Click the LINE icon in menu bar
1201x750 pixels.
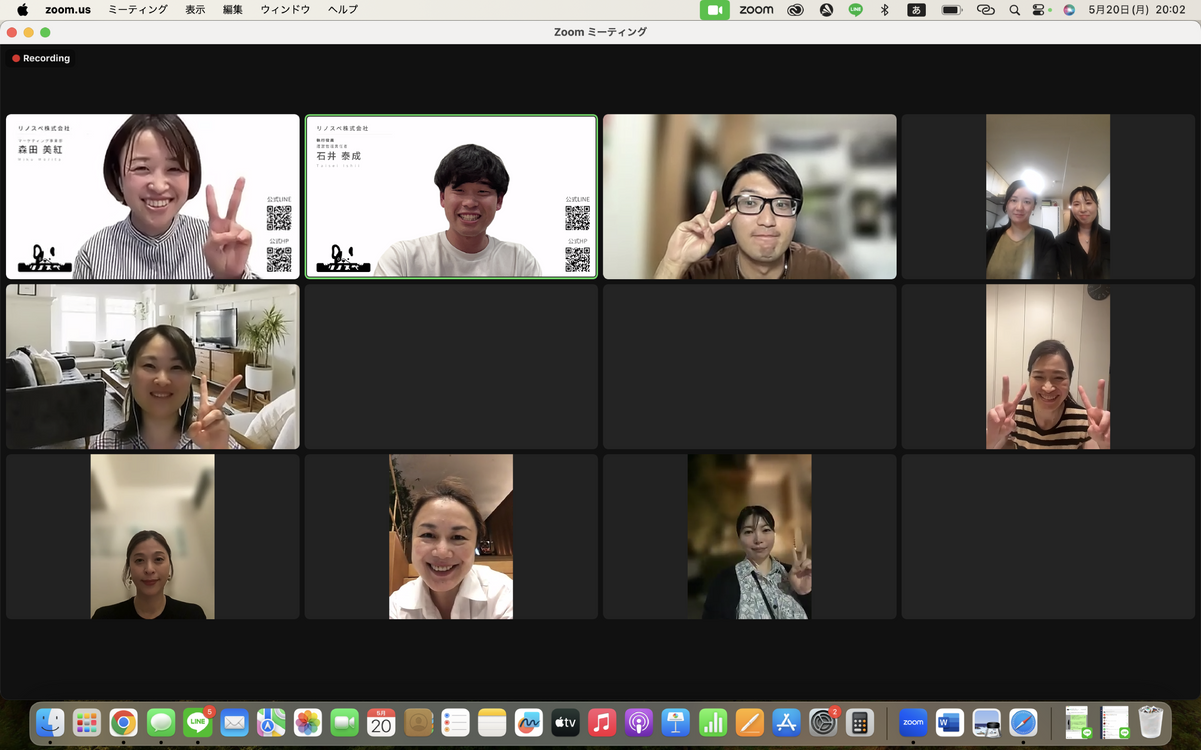click(x=855, y=10)
